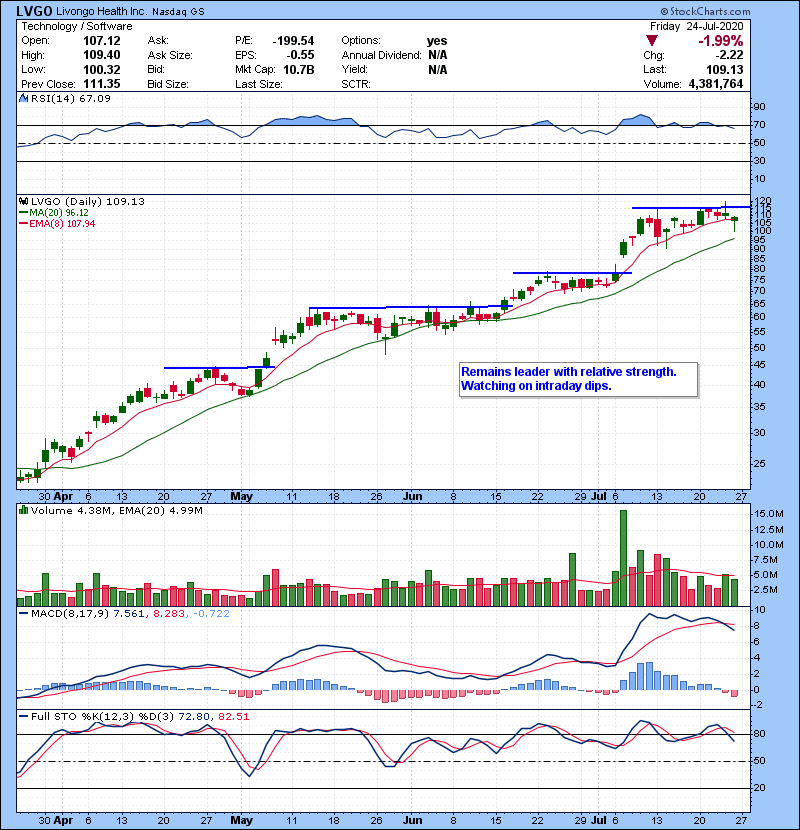Click the P/E value -199.54

pos(293,41)
